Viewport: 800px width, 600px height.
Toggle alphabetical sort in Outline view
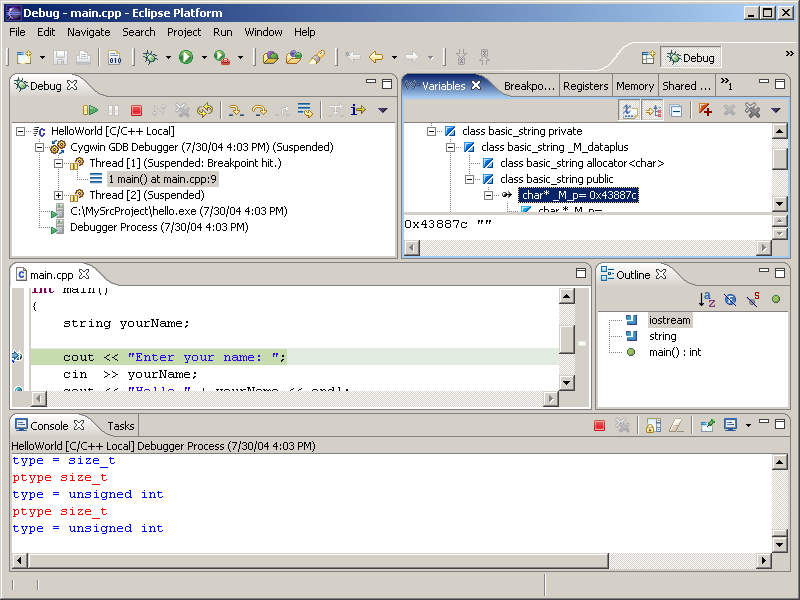(707, 299)
